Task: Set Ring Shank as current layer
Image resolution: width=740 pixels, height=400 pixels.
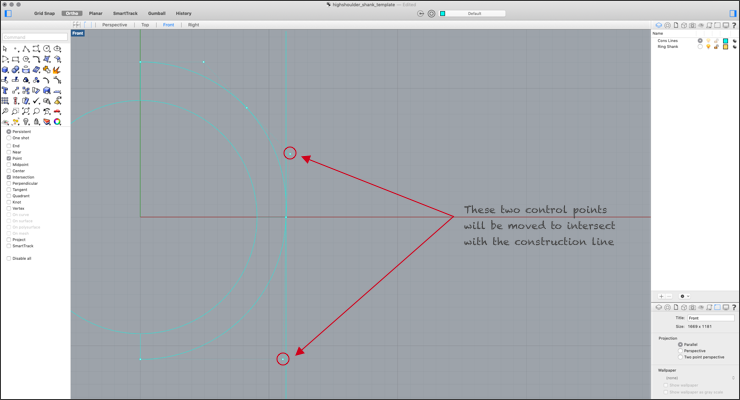Action: coord(700,47)
